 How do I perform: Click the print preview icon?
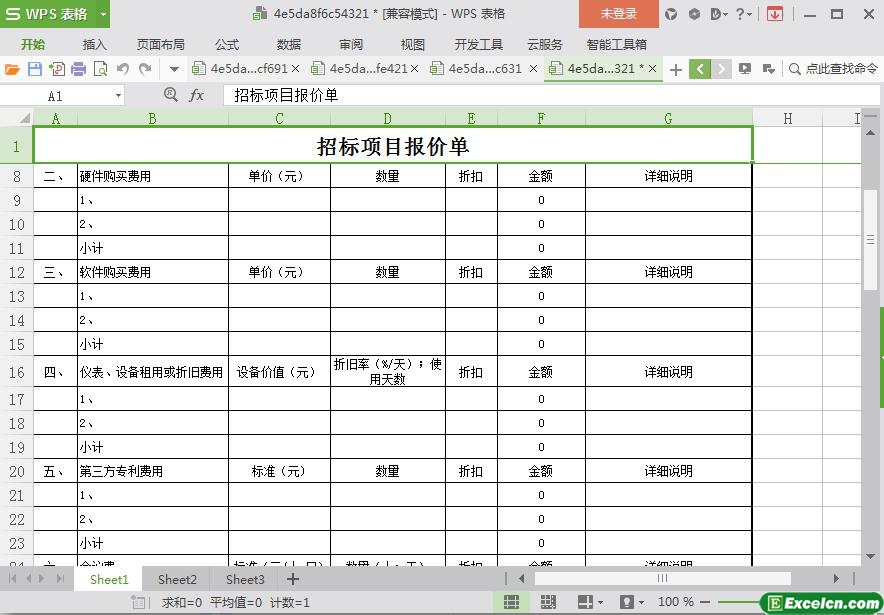click(x=100, y=69)
